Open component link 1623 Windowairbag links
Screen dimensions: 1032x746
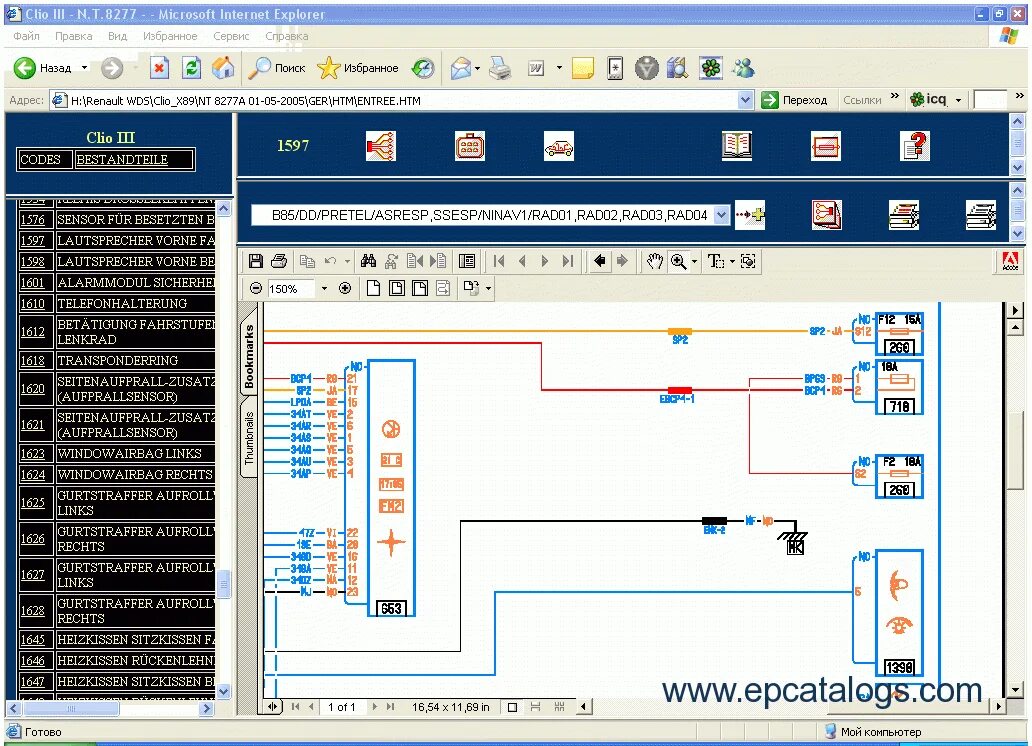click(x=33, y=454)
